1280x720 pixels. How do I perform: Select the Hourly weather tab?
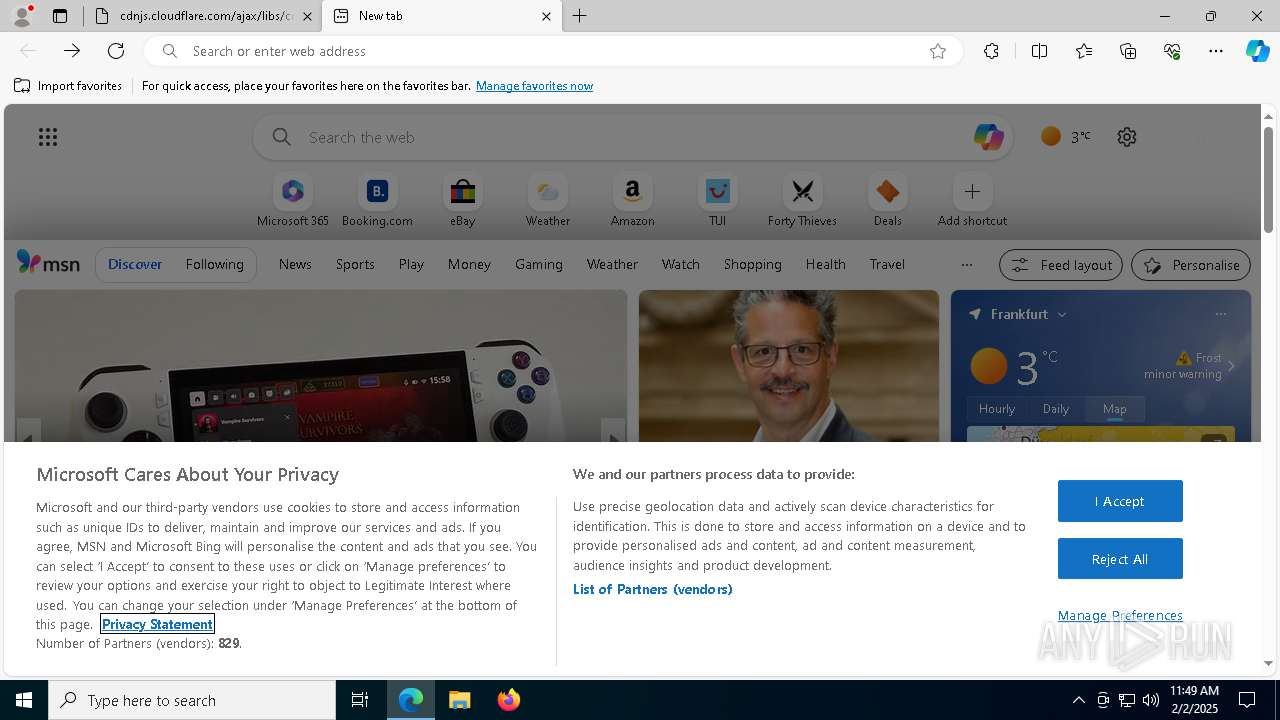coord(997,408)
